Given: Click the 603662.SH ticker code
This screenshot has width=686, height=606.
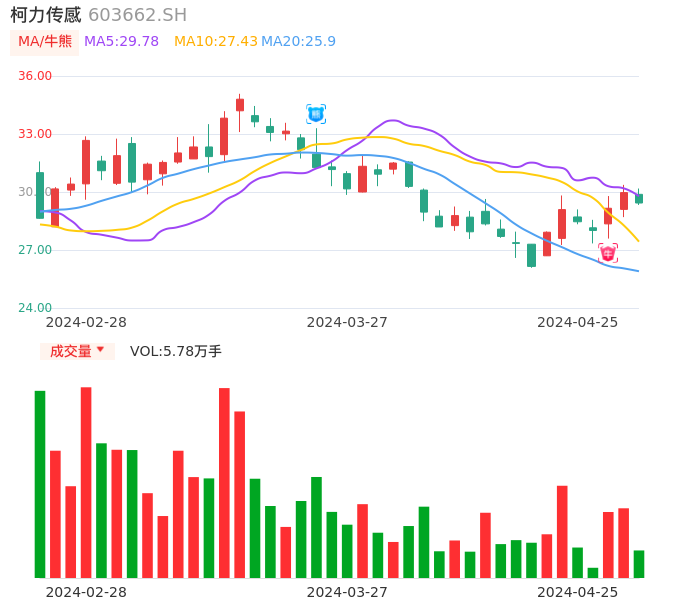Looking at the screenshot, I should [x=137, y=15].
